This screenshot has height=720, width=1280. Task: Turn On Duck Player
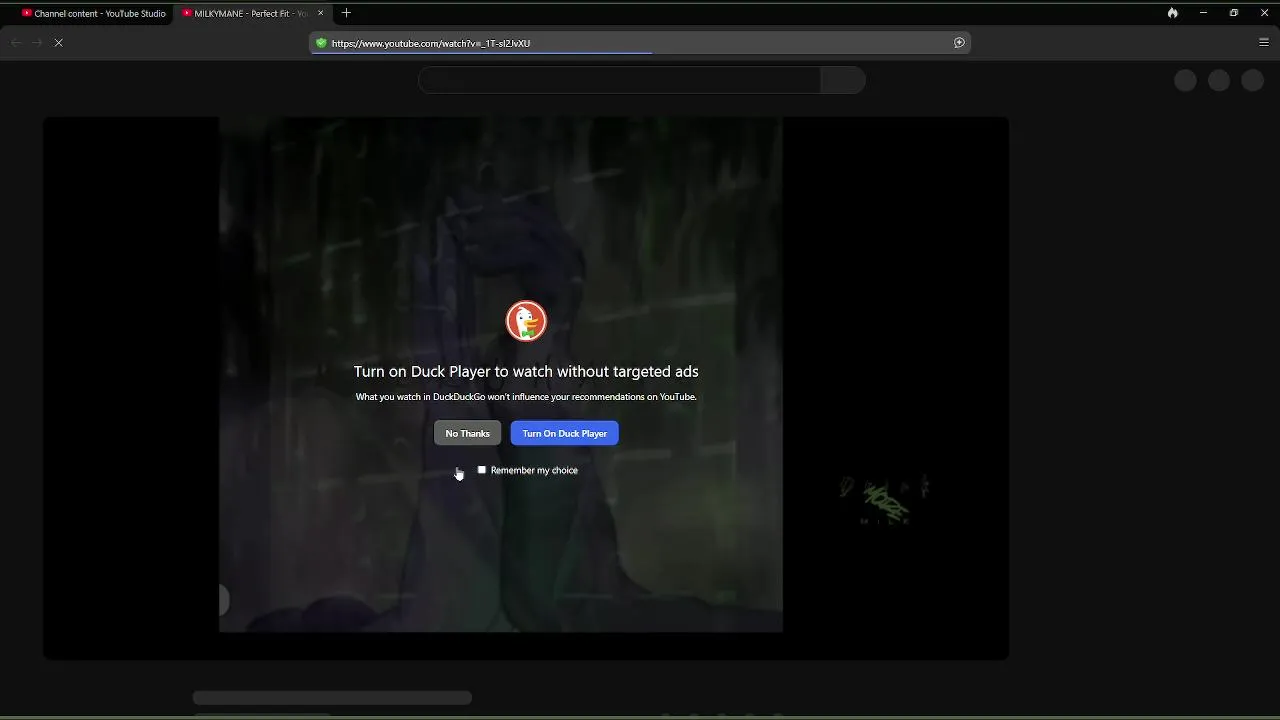tap(564, 433)
